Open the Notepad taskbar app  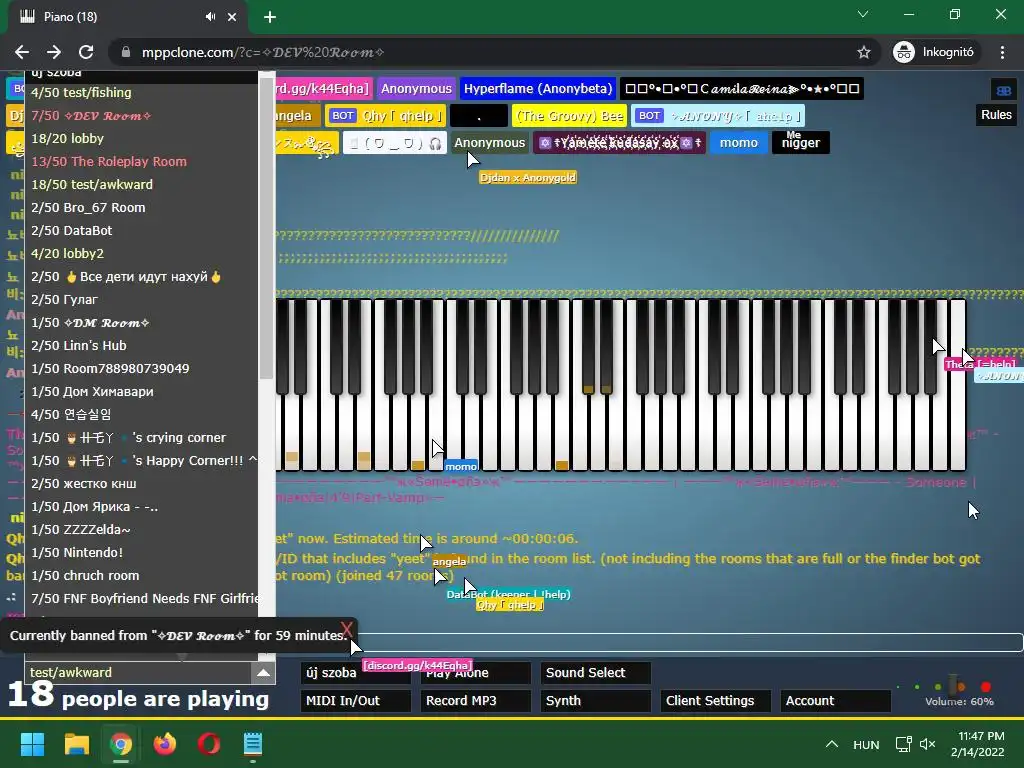click(253, 744)
